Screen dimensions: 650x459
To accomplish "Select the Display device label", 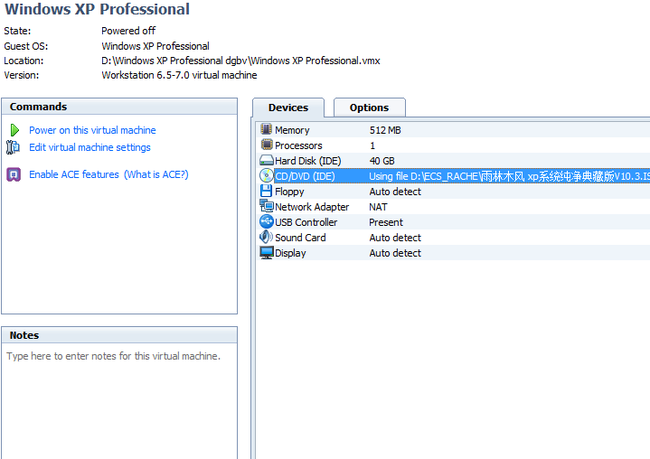I will coord(291,253).
